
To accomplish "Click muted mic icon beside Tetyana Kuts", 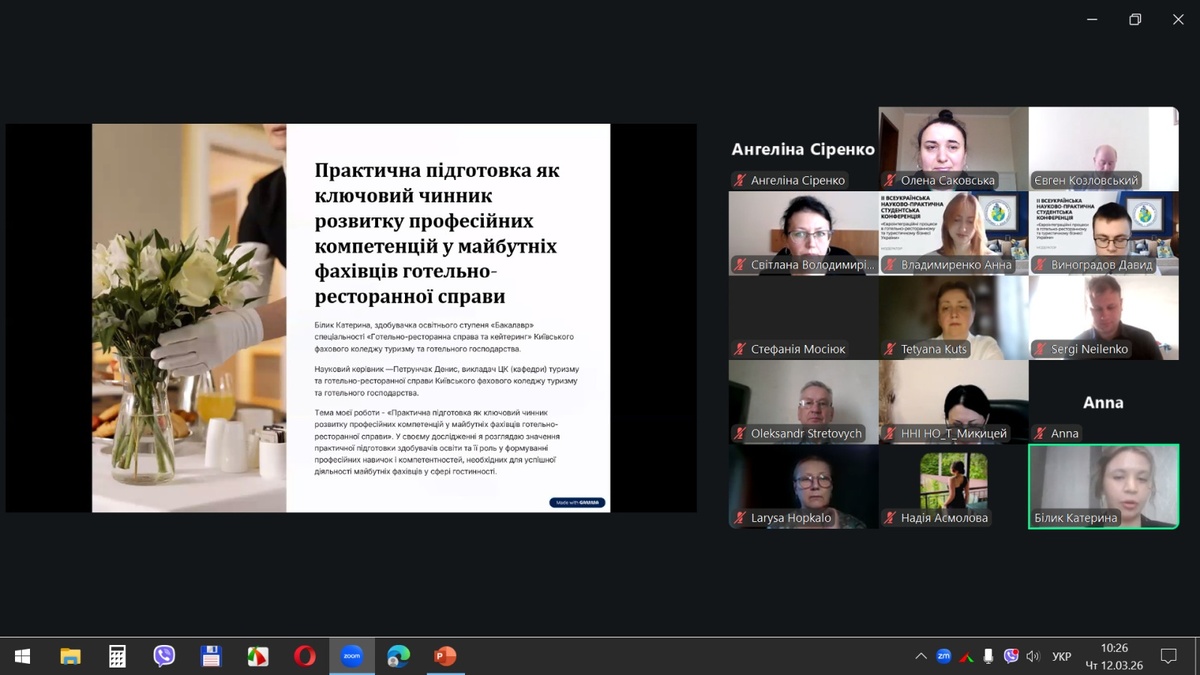I will [x=890, y=350].
